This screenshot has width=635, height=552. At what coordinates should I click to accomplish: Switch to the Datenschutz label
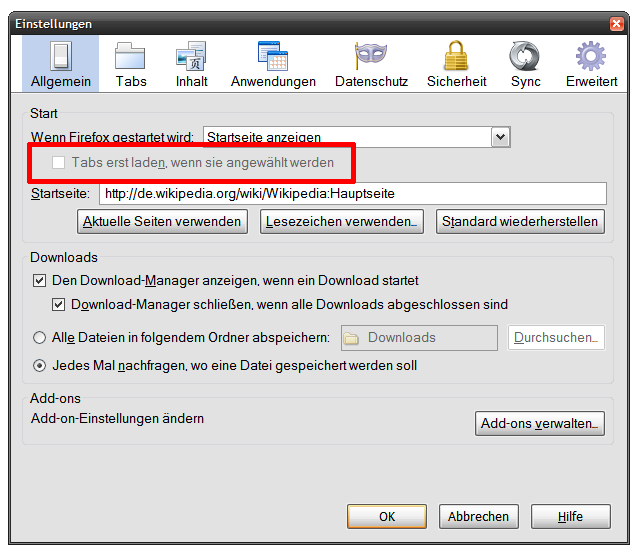(371, 81)
